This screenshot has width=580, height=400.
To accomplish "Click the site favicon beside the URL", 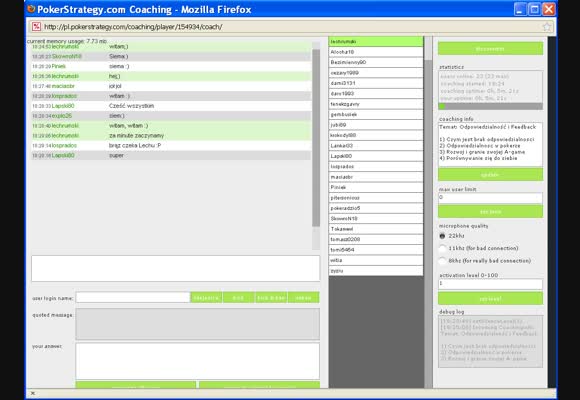I will 36,27.
